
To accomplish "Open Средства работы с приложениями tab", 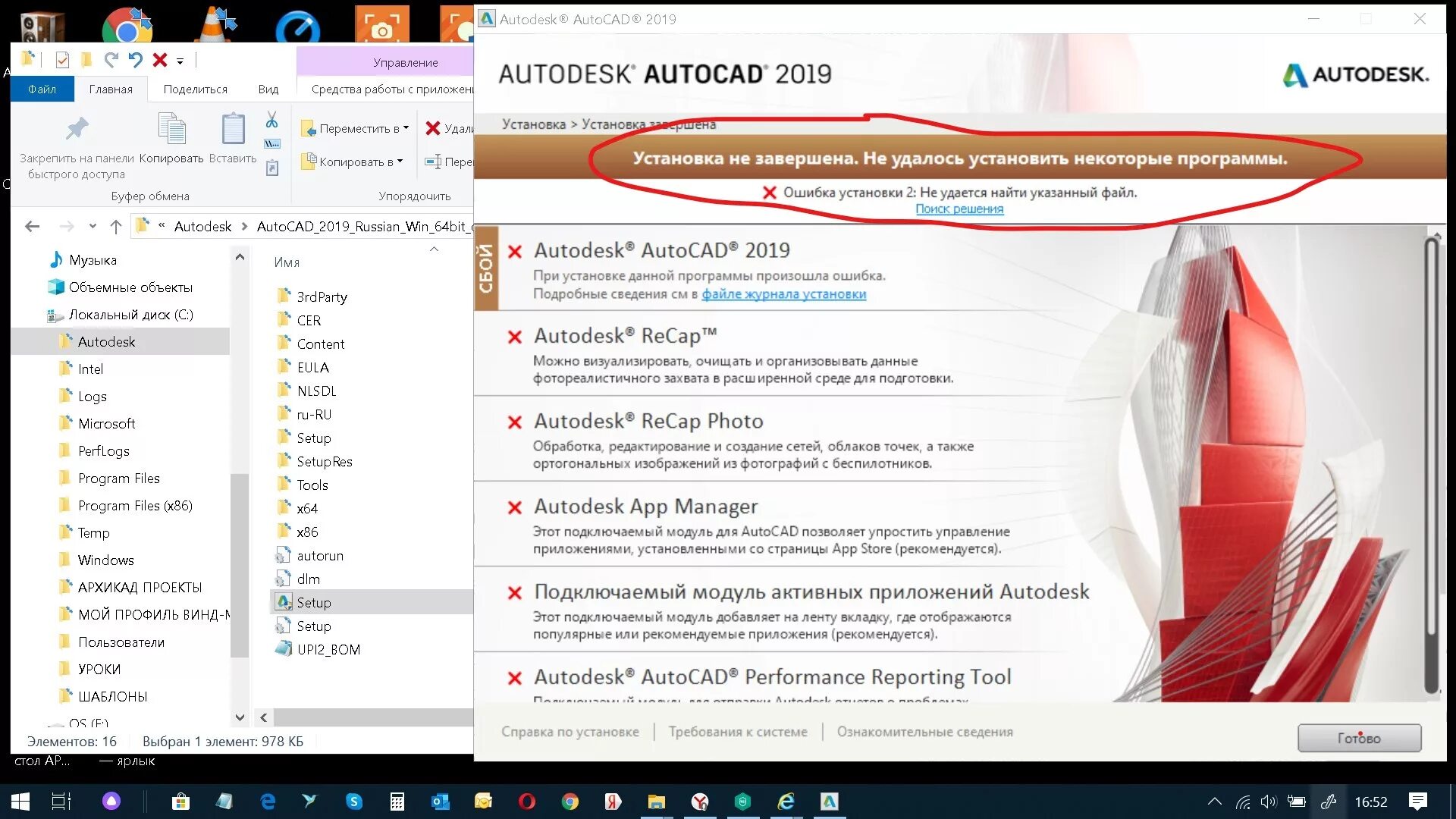I will 391,89.
